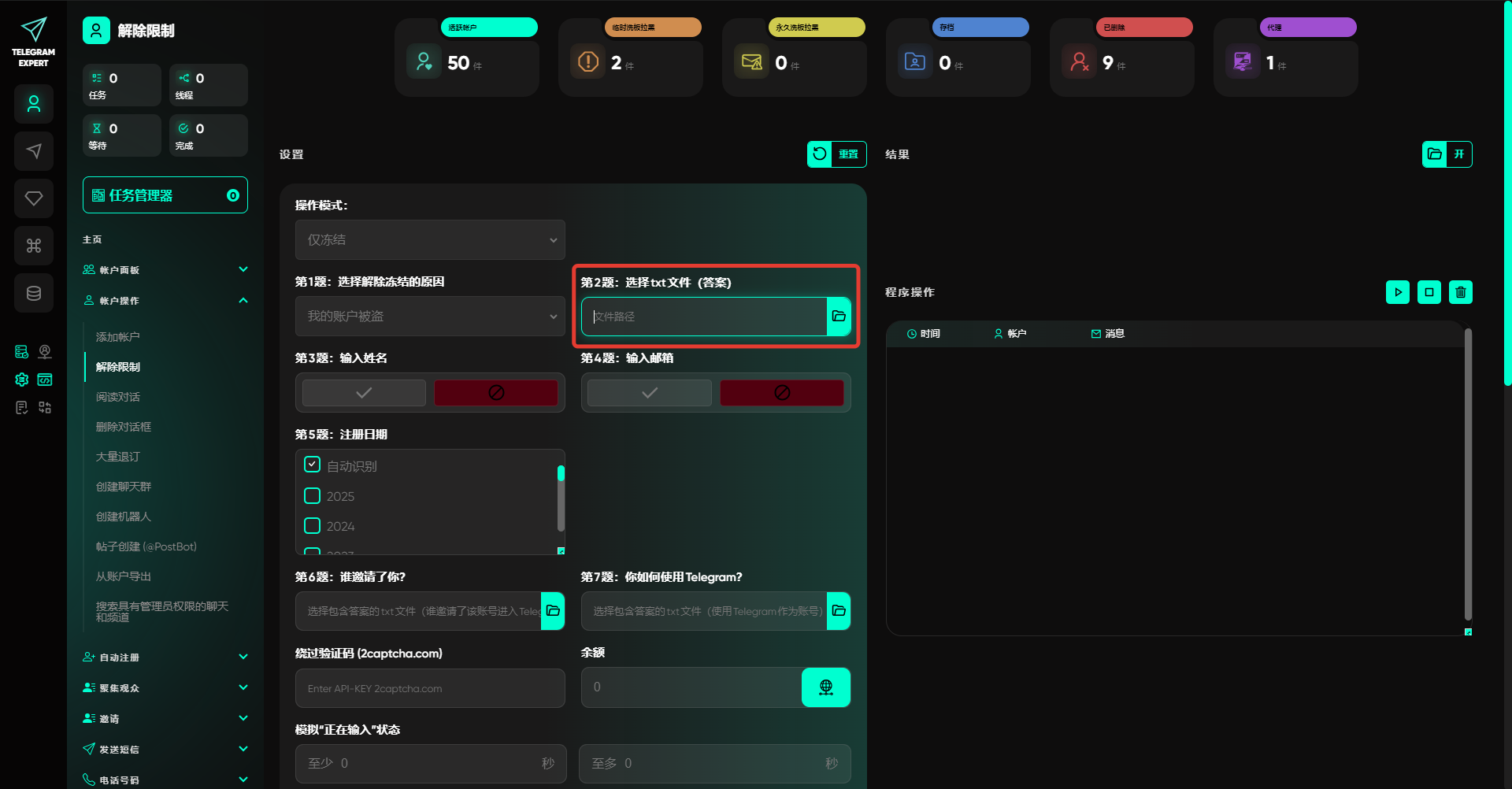Screen dimensions: 1512x789
Task: Disable question 3 name input with red button
Action: [x=496, y=393]
